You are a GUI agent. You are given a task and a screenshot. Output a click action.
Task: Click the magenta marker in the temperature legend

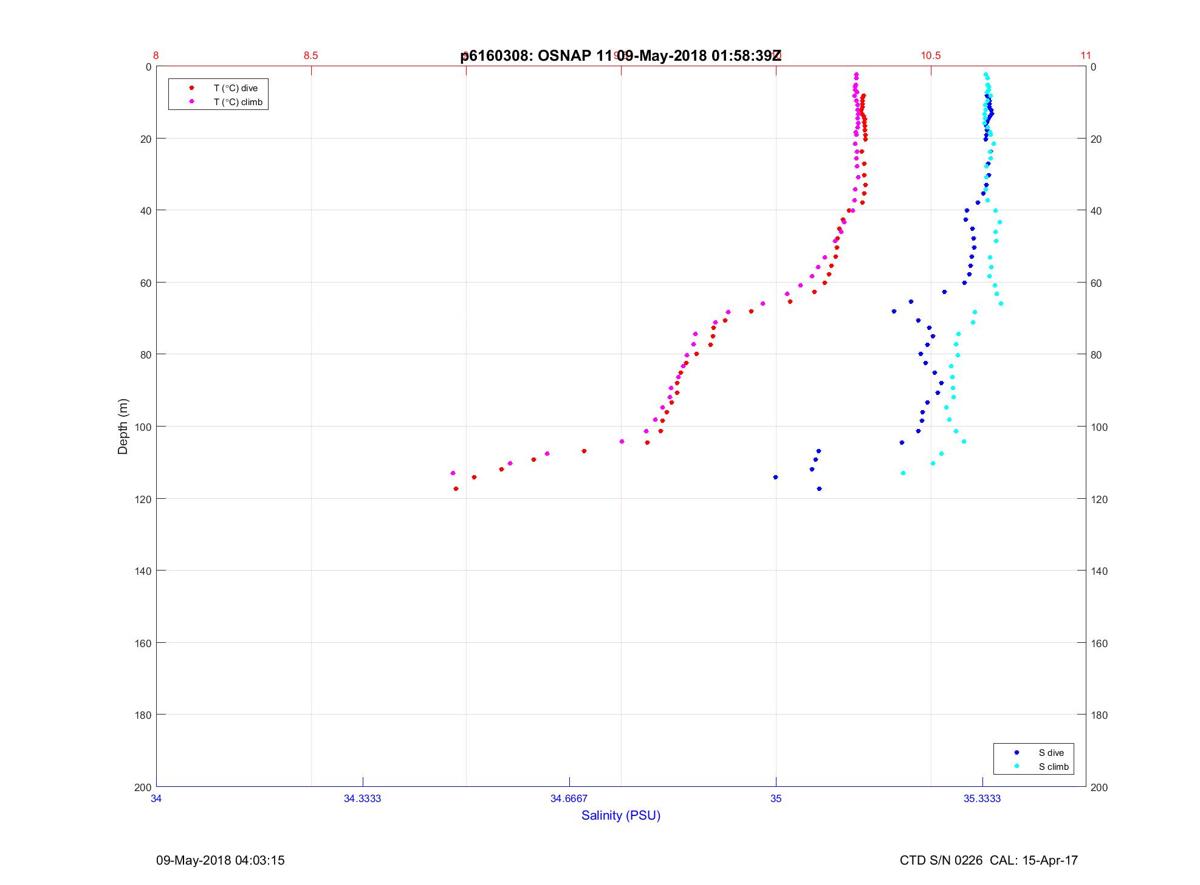(191, 102)
